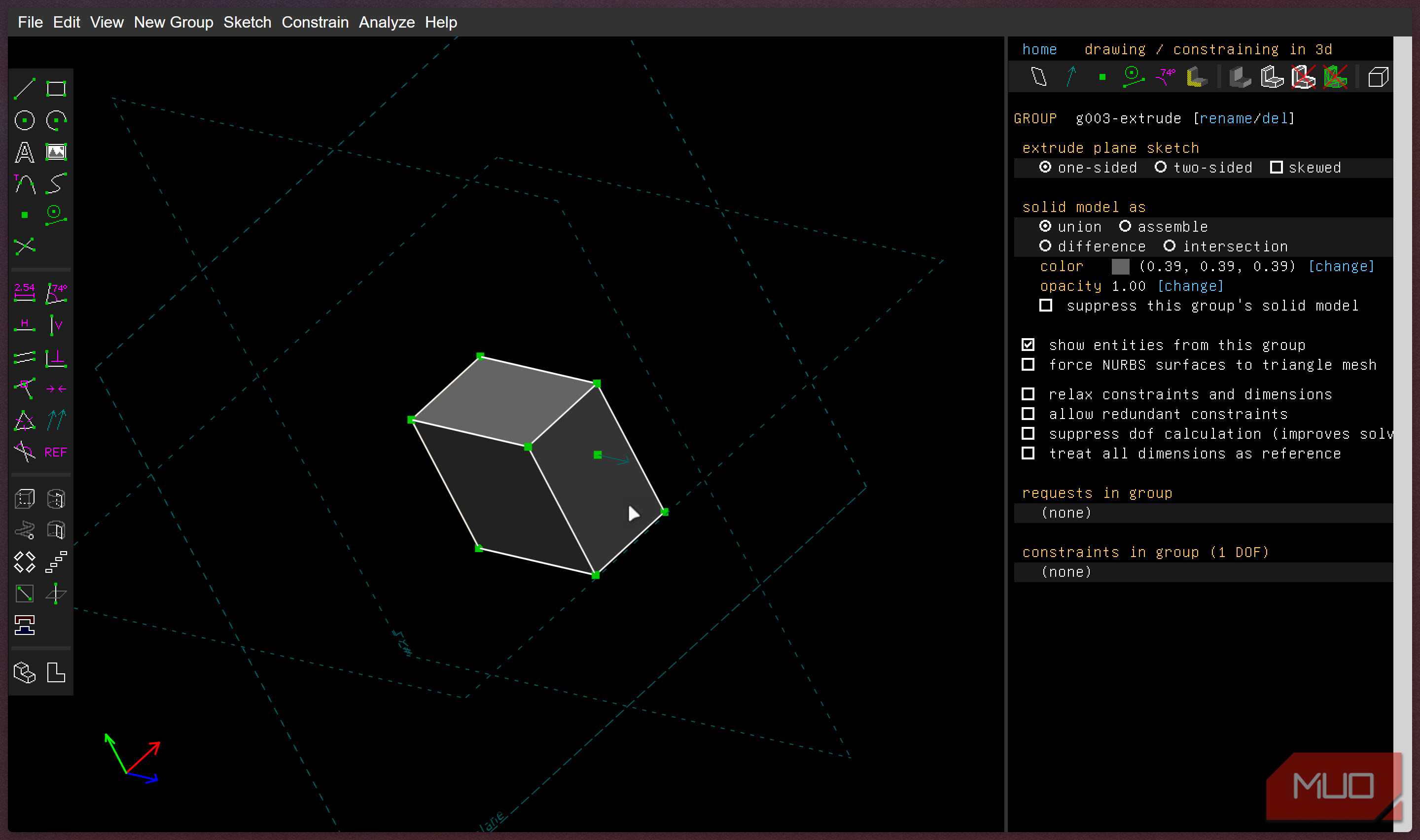The width and height of the screenshot is (1420, 840).
Task: Apply the point on line constraint
Action: click(x=24, y=389)
